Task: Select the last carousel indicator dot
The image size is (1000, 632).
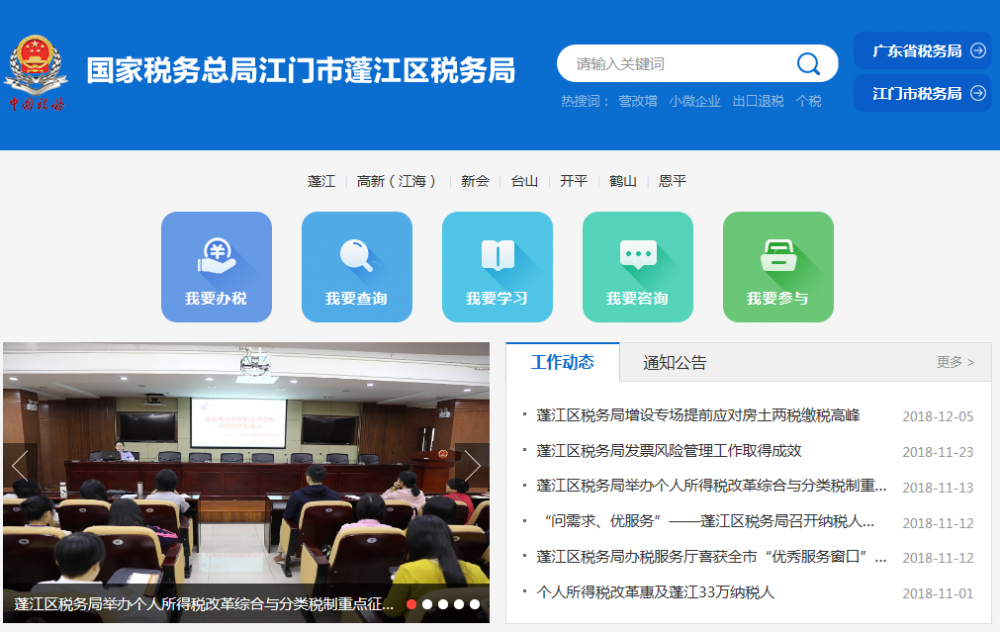Action: click(475, 604)
